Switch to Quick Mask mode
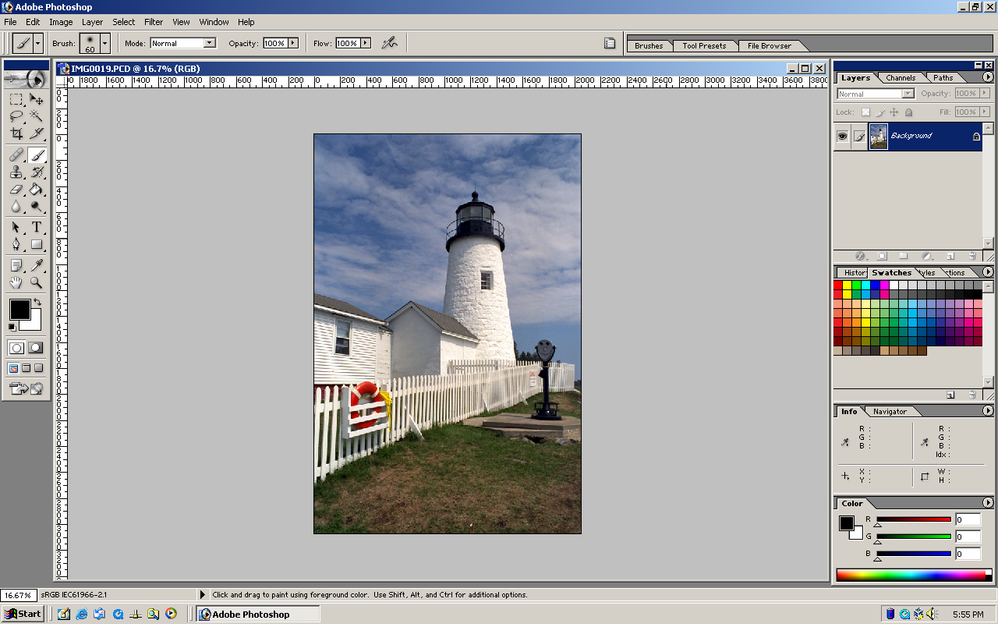 pos(36,348)
